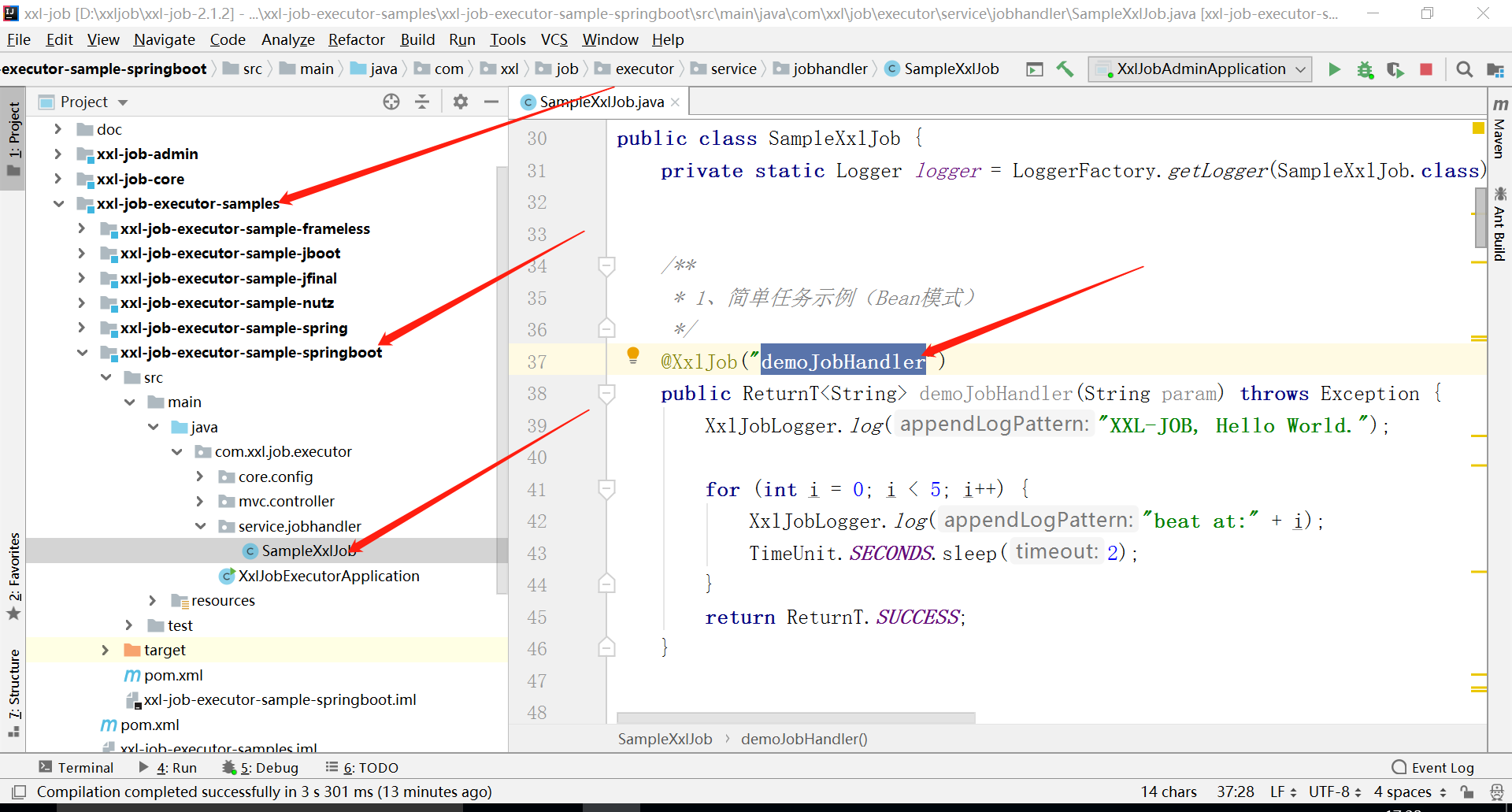Start debugging with the bug icon

point(1365,69)
